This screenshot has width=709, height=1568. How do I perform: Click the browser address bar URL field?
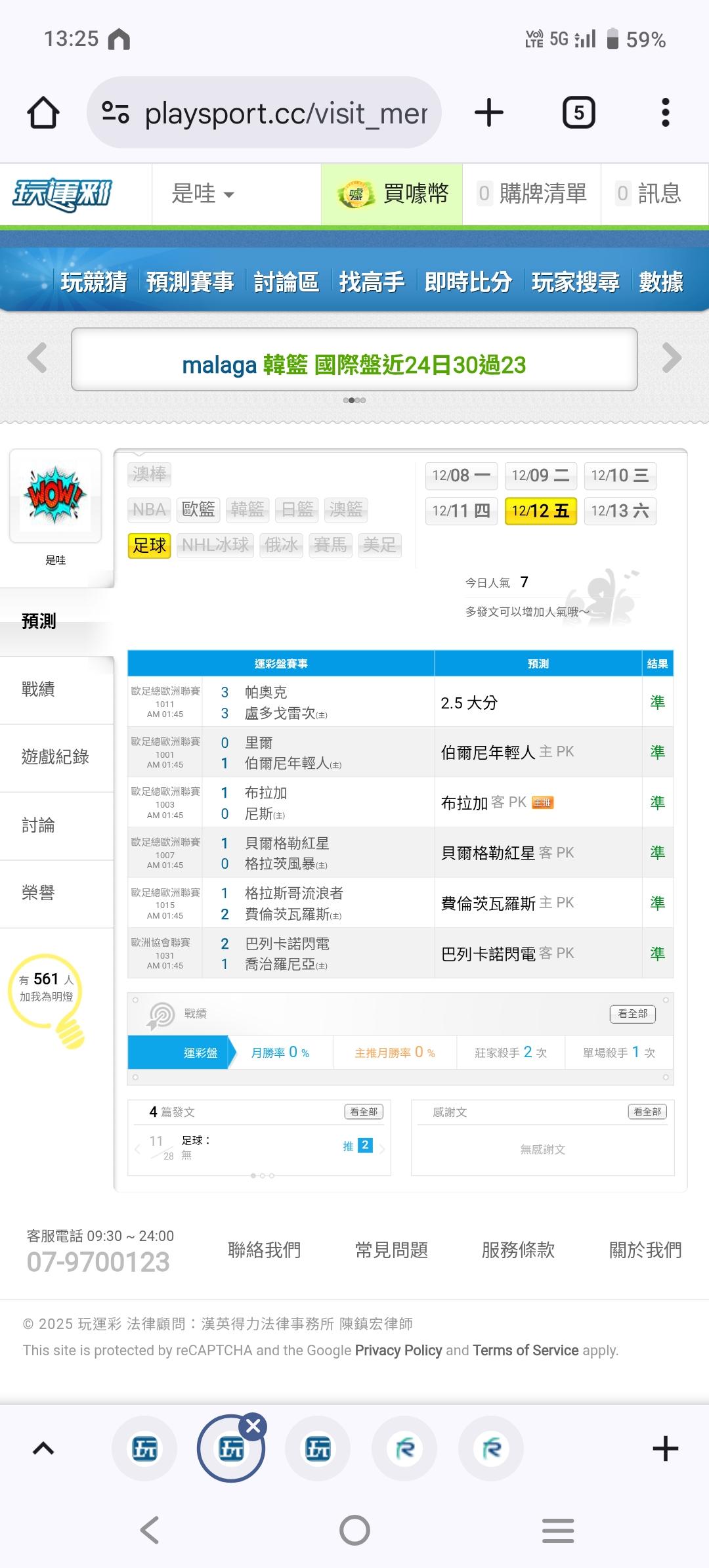click(x=264, y=112)
